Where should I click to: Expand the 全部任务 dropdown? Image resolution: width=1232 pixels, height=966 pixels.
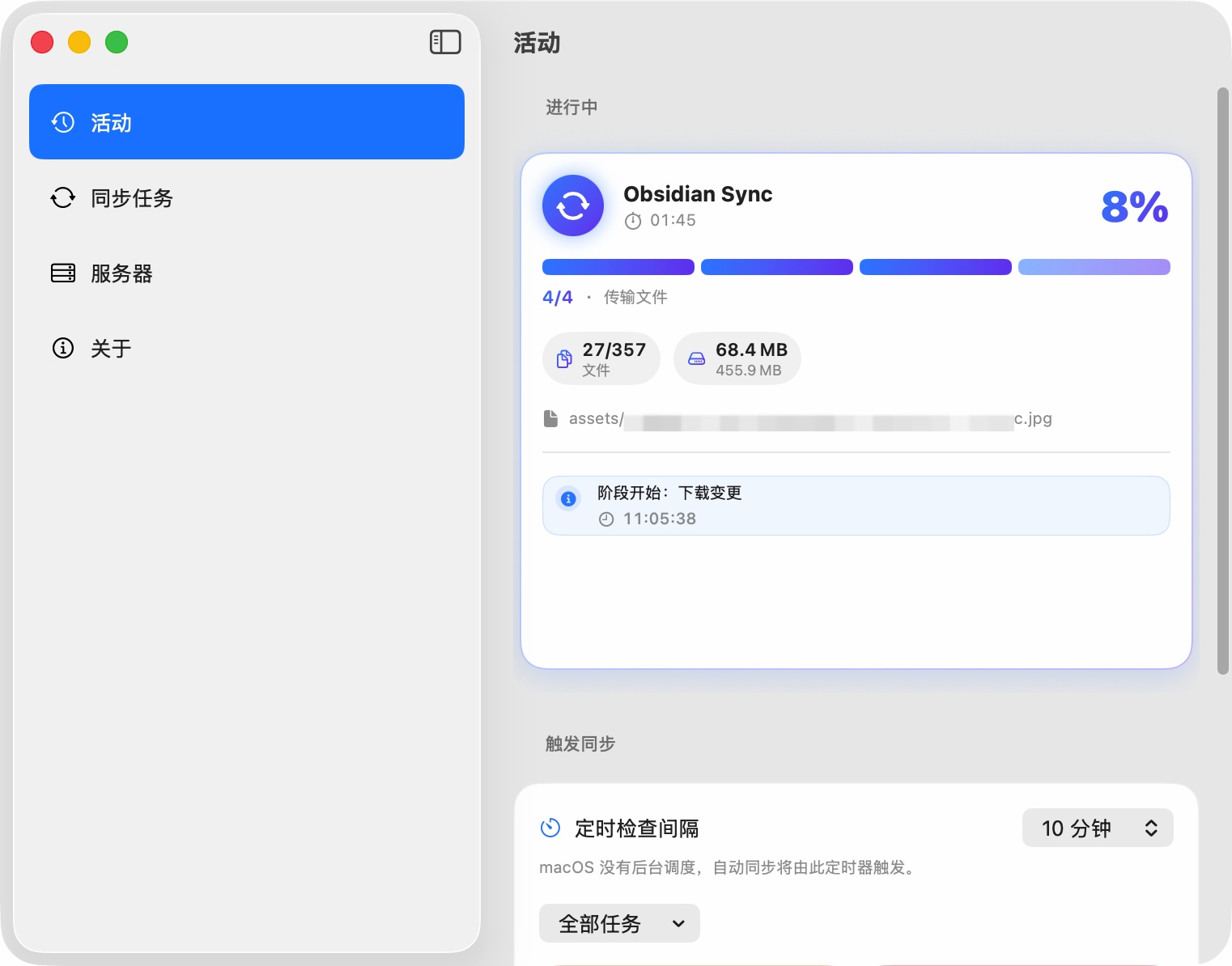619,923
